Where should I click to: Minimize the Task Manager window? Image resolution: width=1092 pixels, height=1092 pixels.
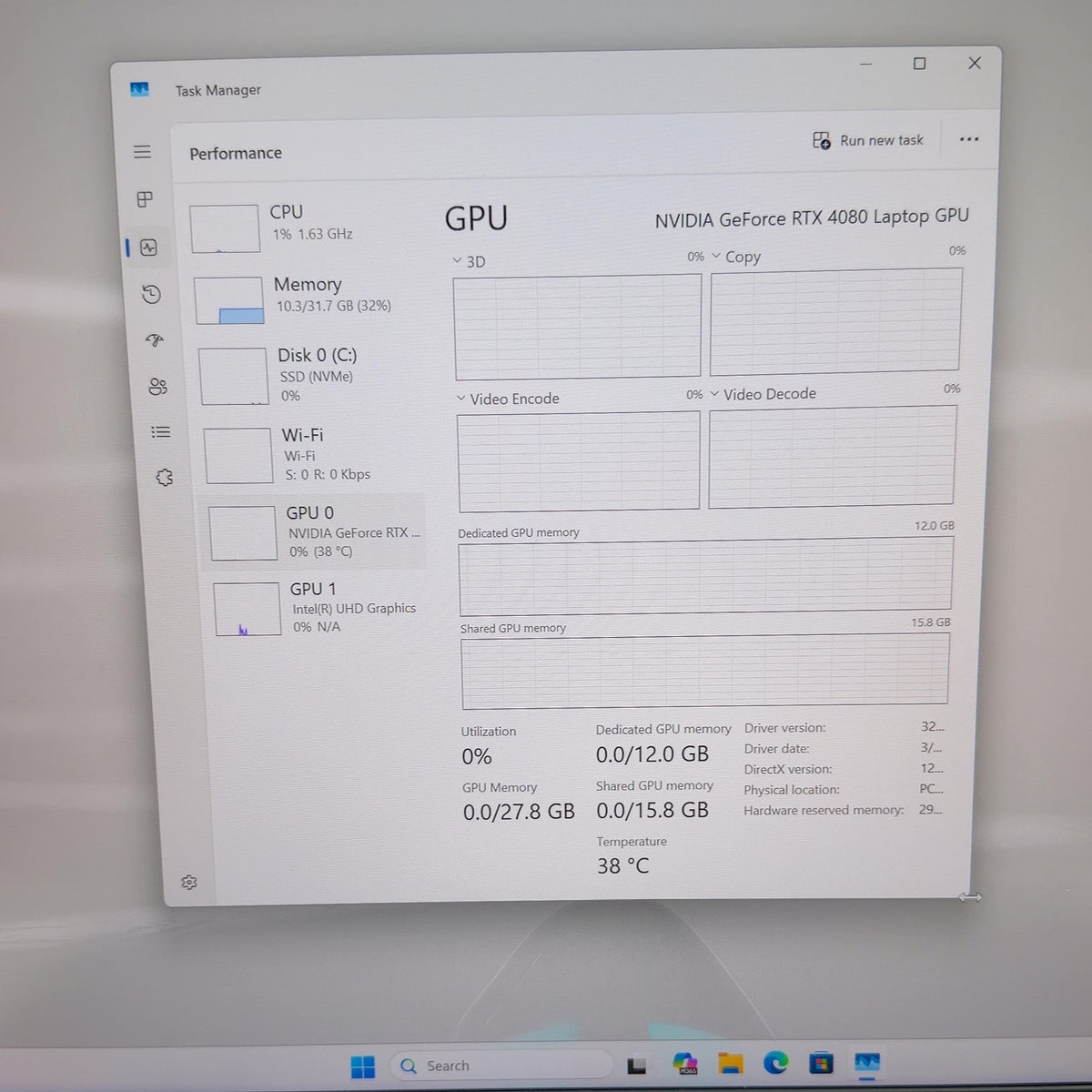coord(865,64)
